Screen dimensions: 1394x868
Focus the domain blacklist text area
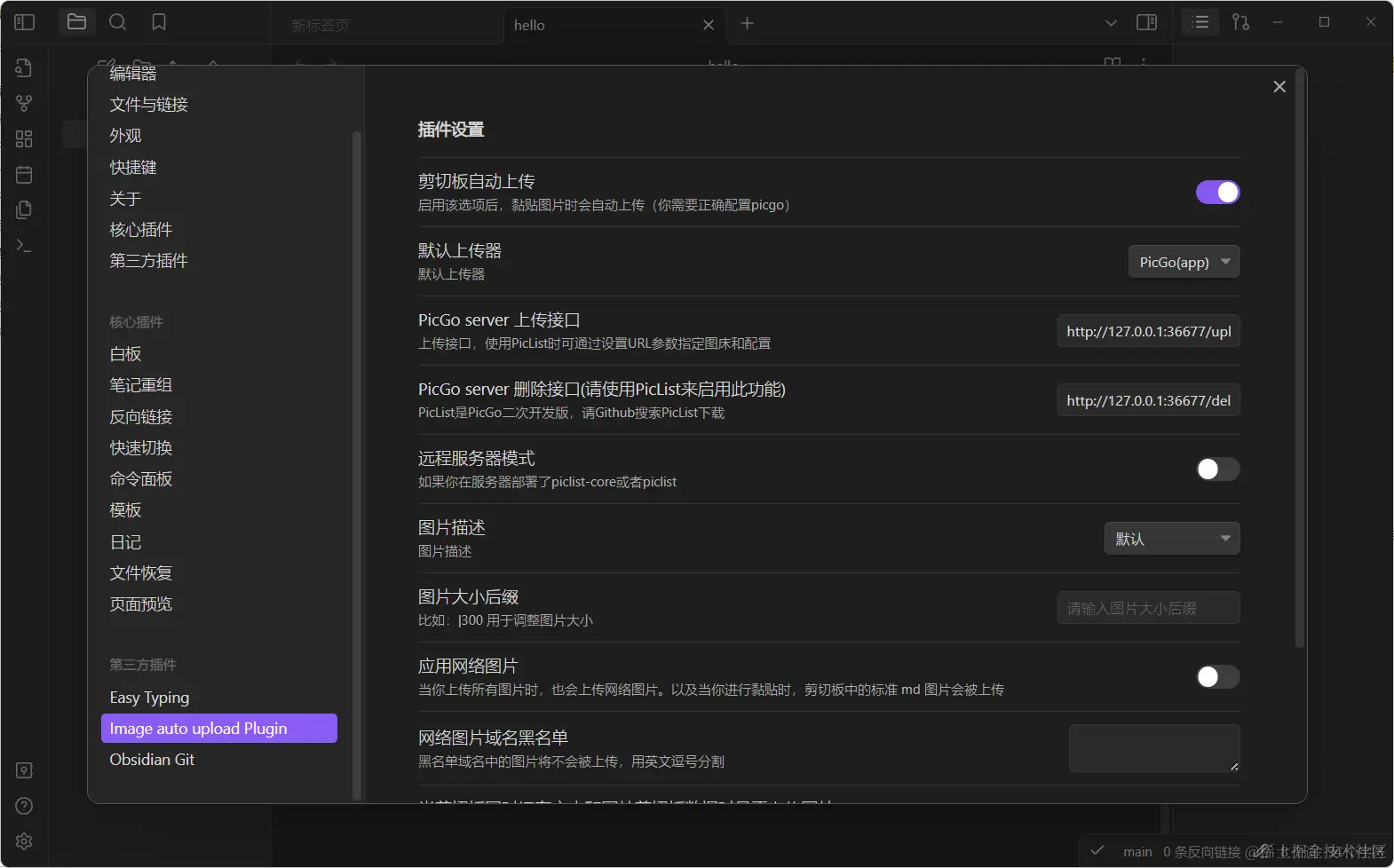(x=1154, y=748)
